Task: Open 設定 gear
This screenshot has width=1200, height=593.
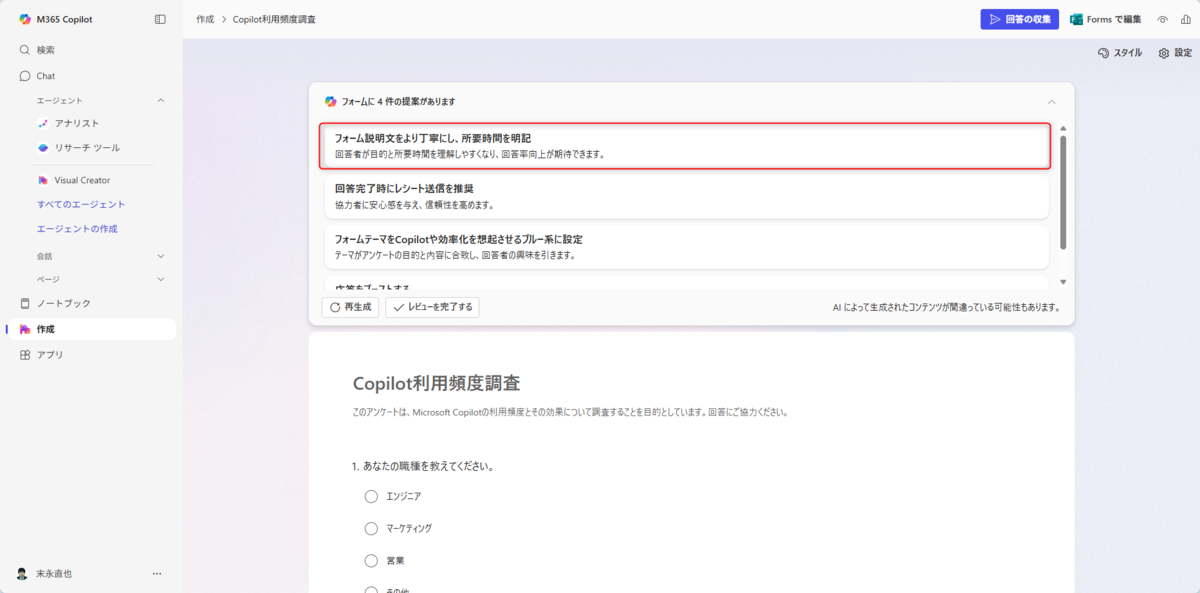Action: click(x=1175, y=53)
